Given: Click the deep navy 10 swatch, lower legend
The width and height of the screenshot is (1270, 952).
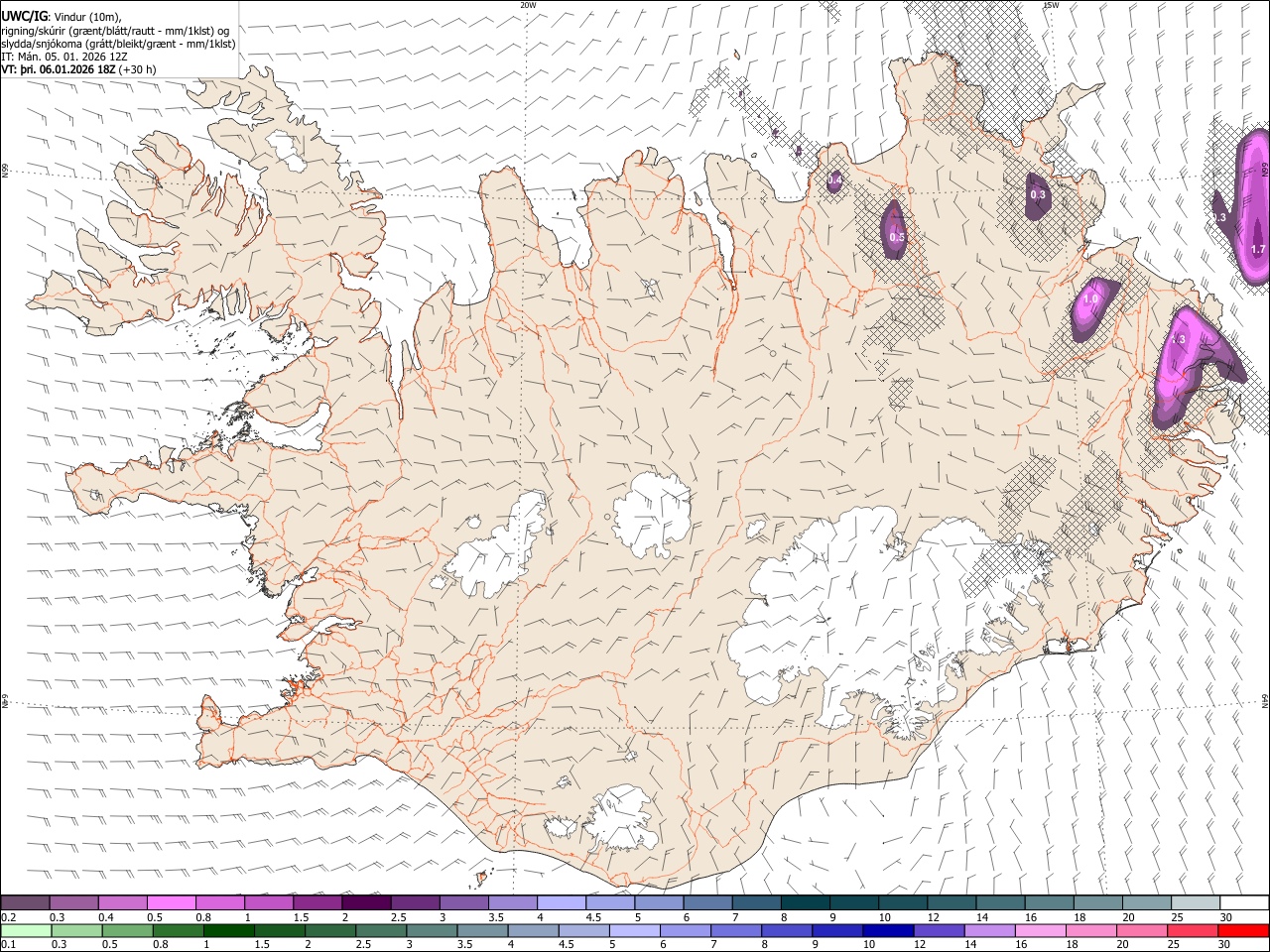Looking at the screenshot, I should point(887,930).
